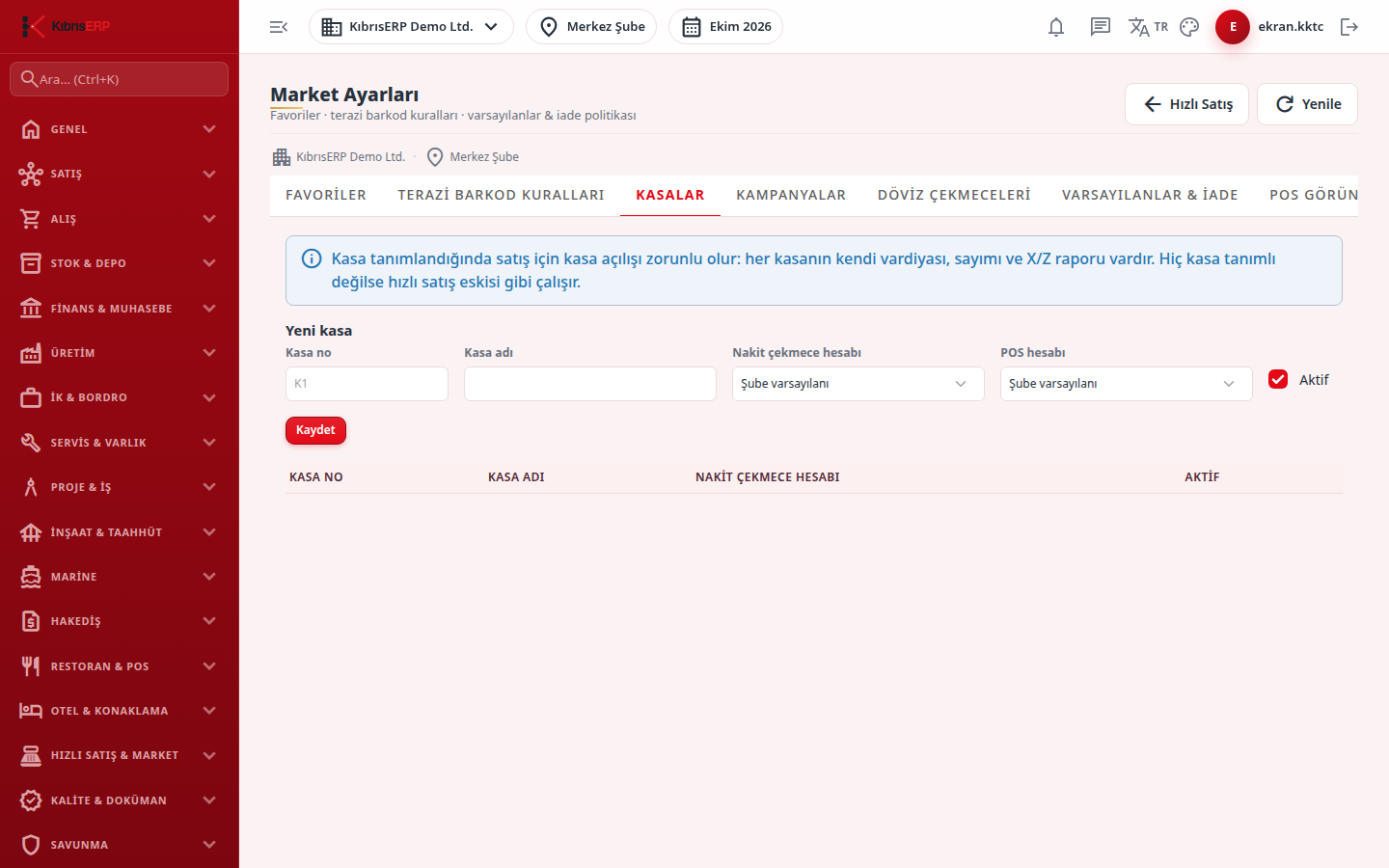Click the Kaydet button

[x=315, y=430]
